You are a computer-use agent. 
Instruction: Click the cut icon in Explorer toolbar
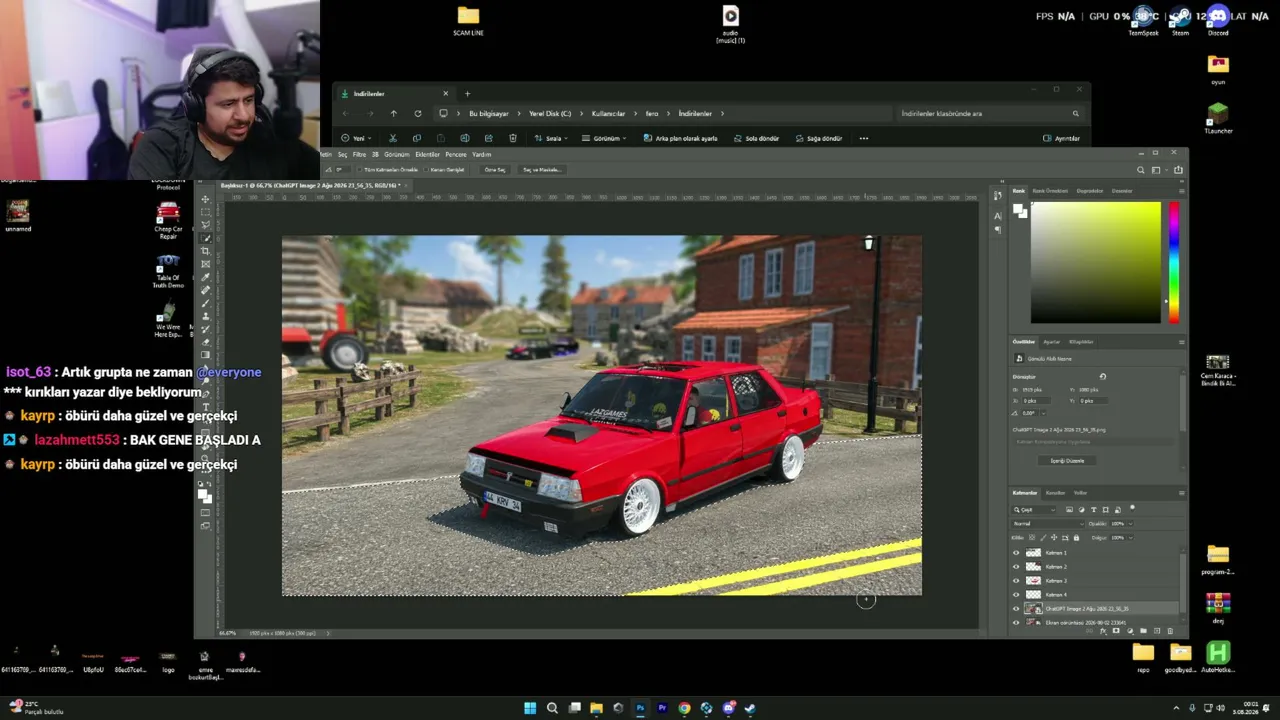[x=392, y=138]
